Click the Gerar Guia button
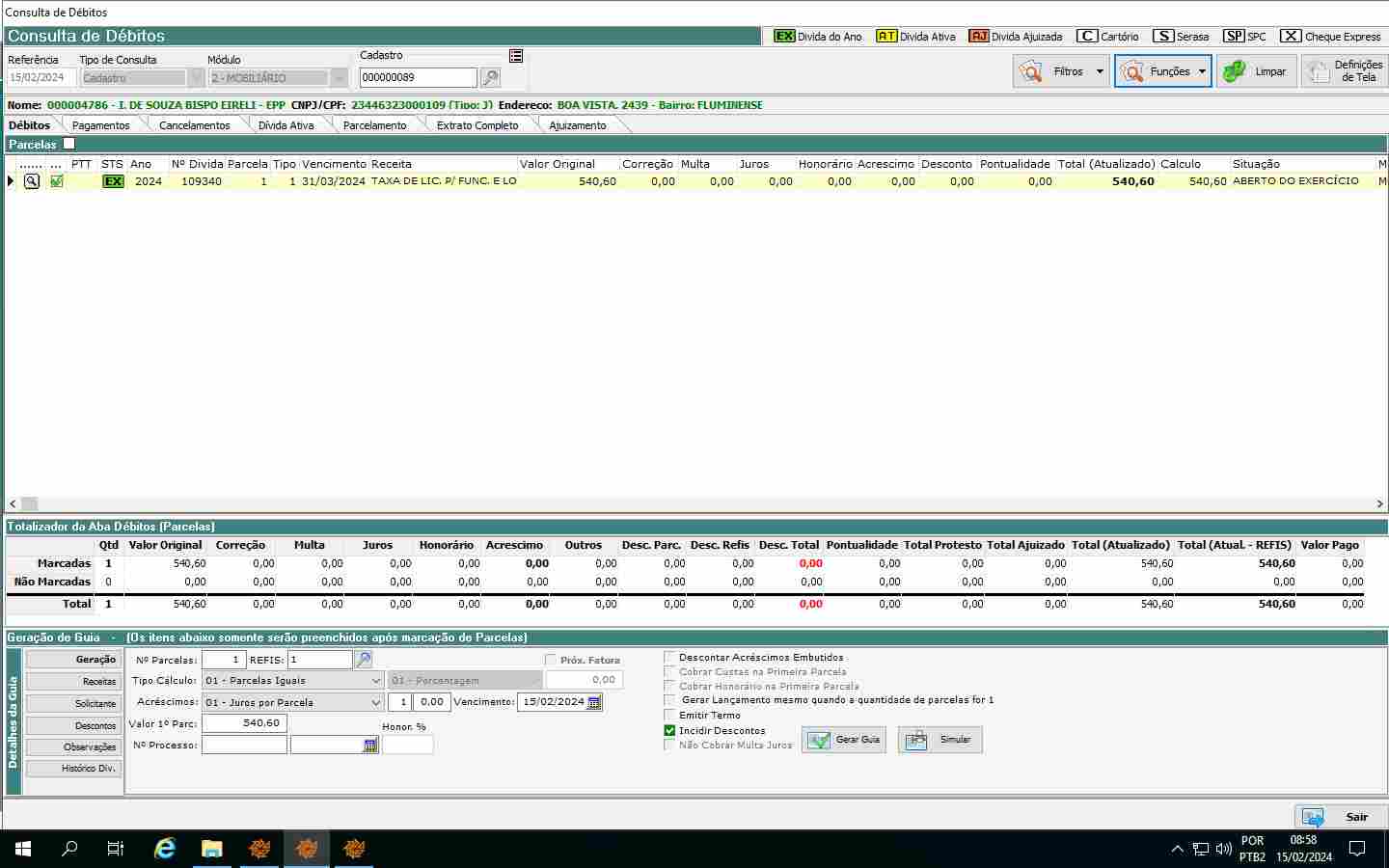 coord(844,740)
